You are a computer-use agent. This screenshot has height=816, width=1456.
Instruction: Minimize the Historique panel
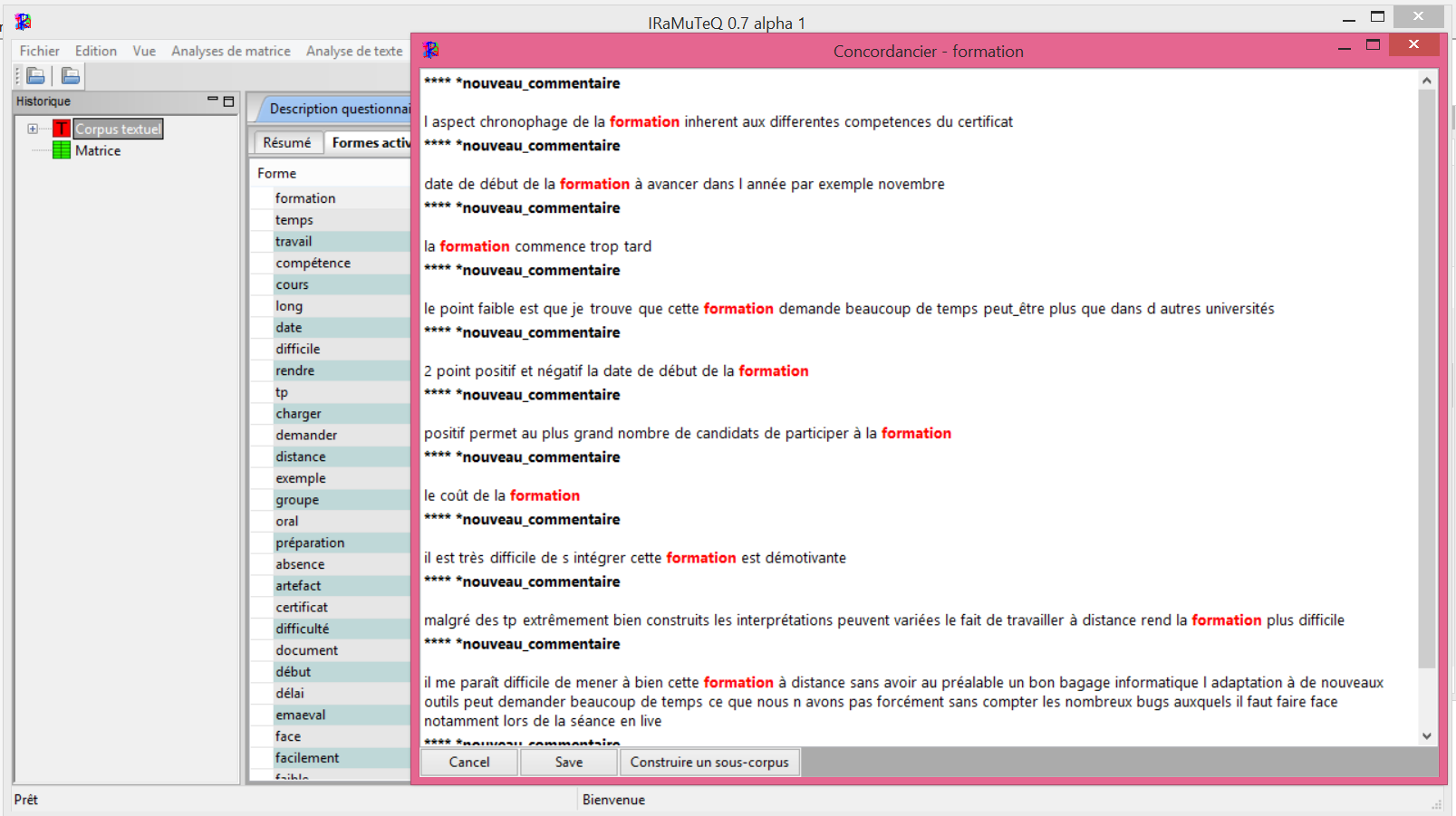click(x=213, y=101)
